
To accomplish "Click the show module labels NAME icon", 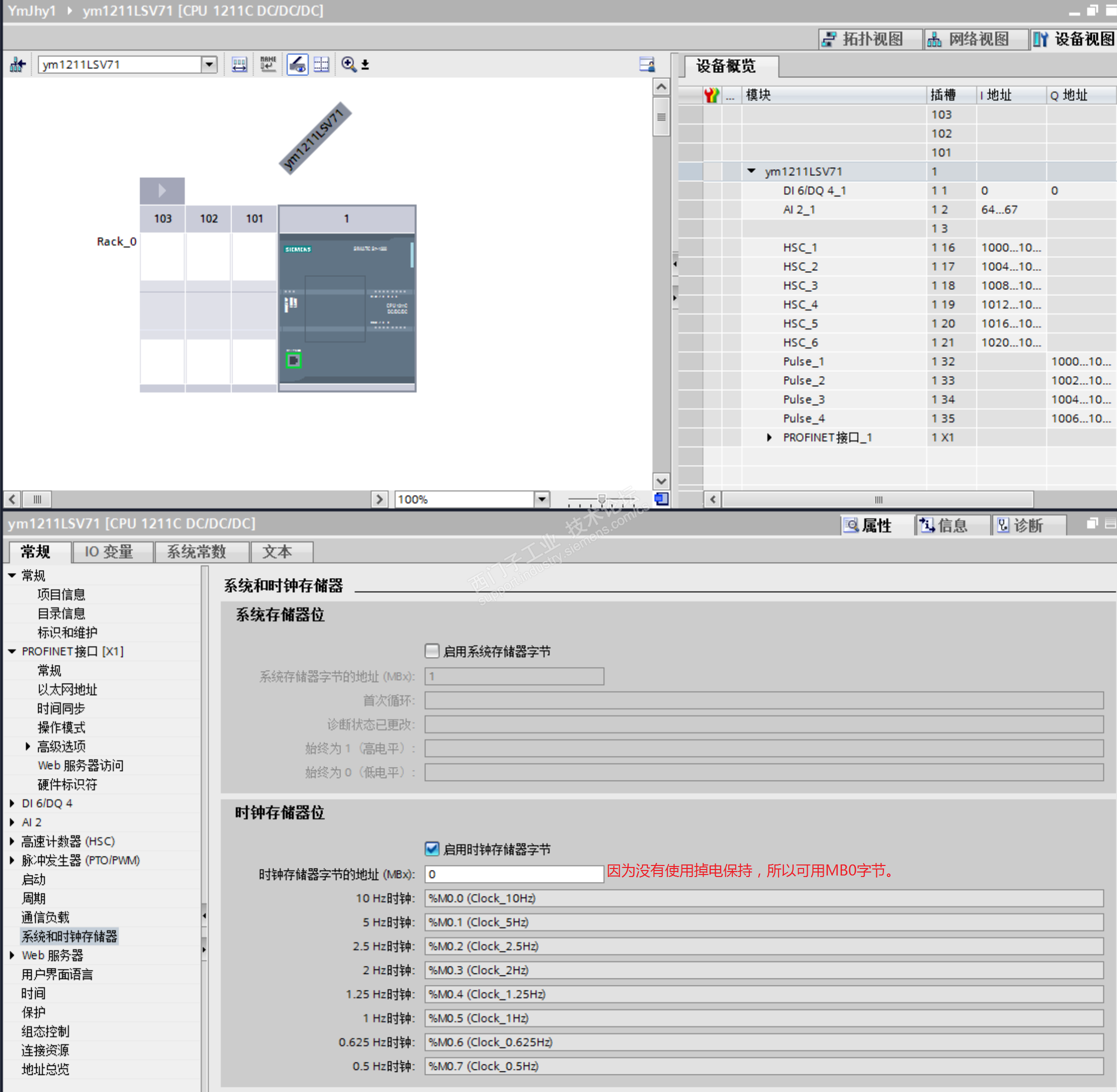I will [268, 64].
